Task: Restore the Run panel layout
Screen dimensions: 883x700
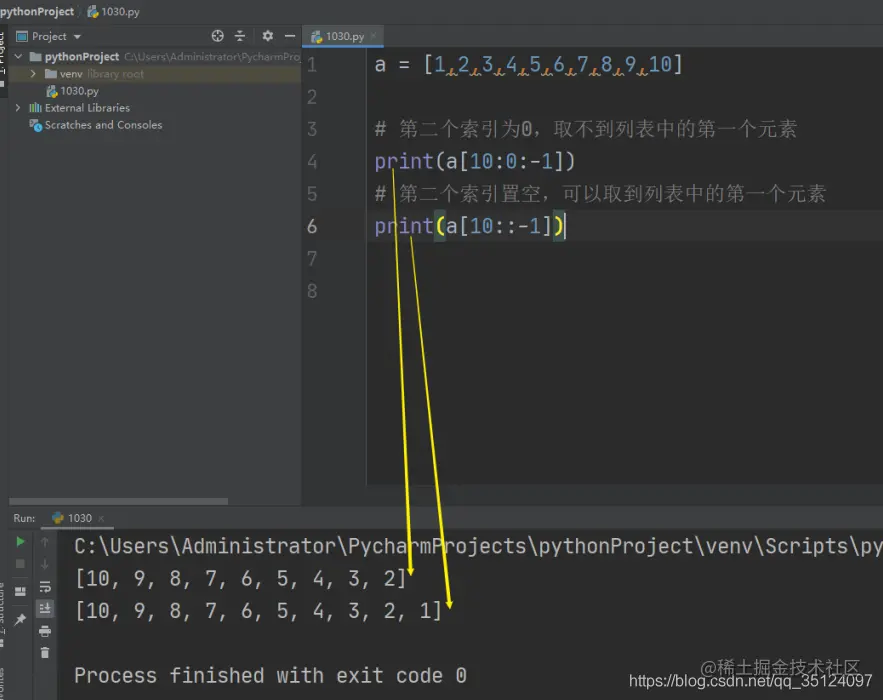Action: tap(20, 591)
